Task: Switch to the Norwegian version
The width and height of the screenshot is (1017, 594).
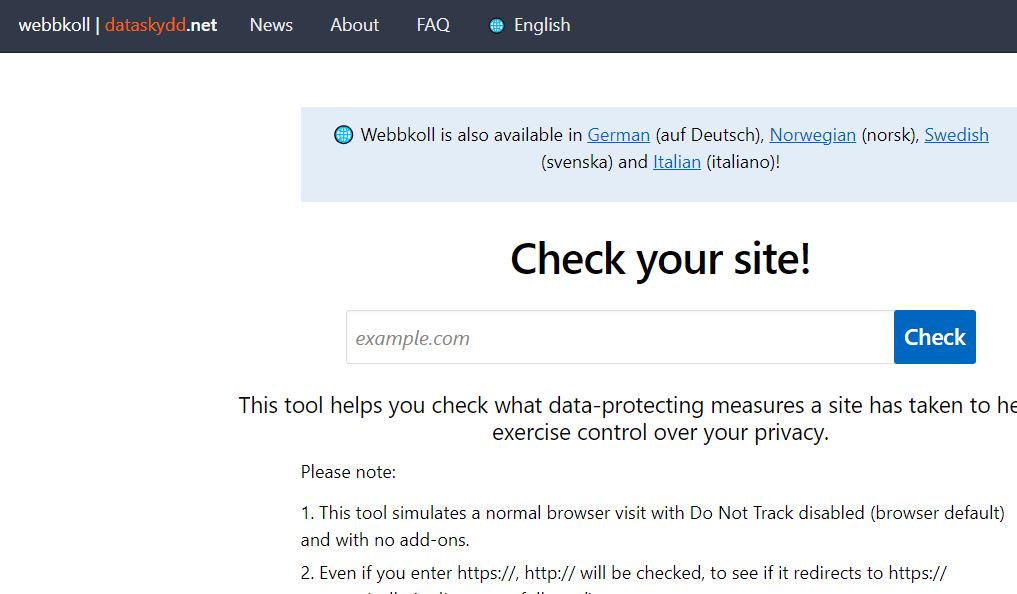Action: (x=813, y=135)
